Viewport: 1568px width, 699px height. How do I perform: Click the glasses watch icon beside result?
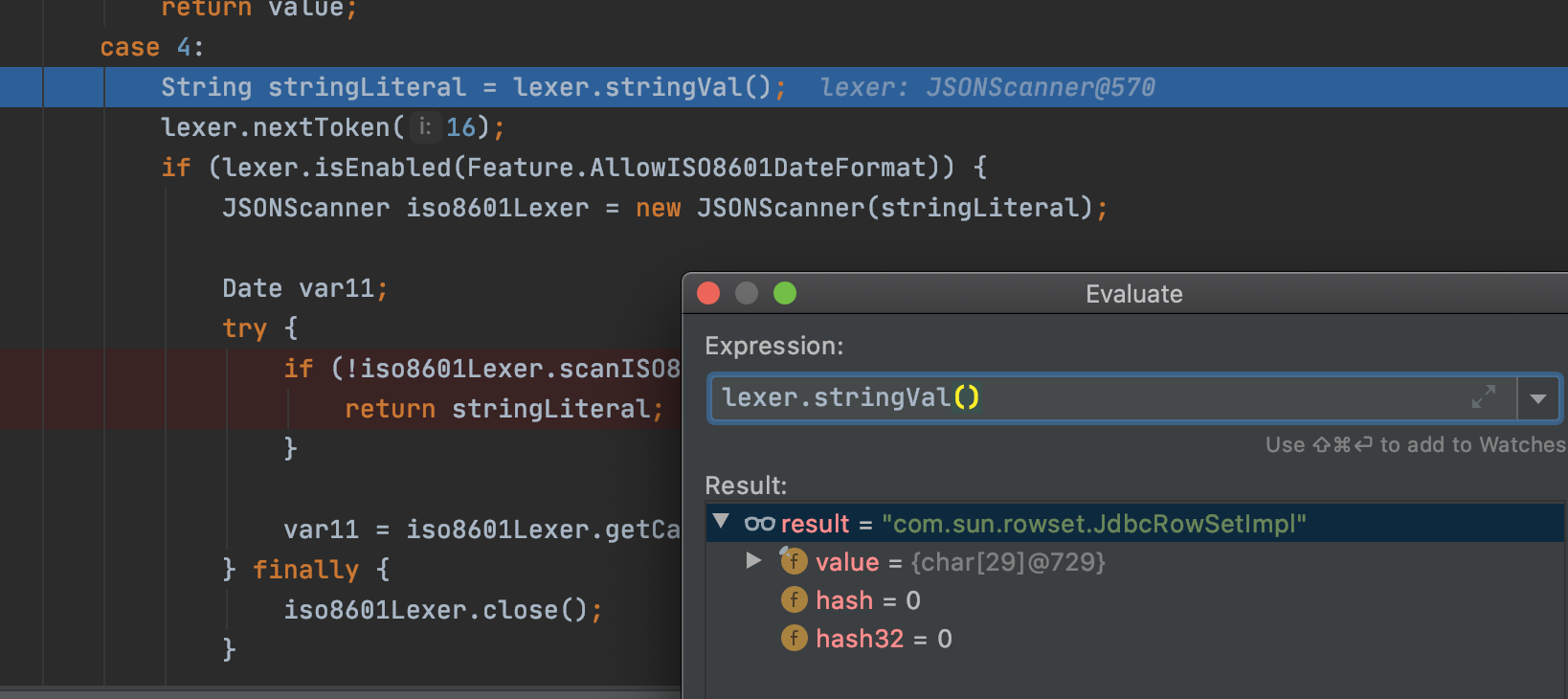click(759, 524)
